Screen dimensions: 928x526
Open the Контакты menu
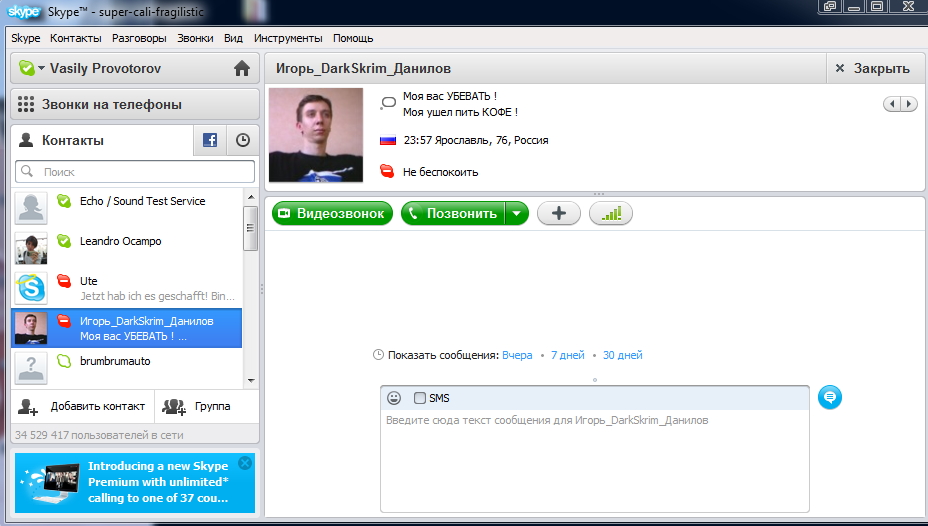[x=76, y=38]
